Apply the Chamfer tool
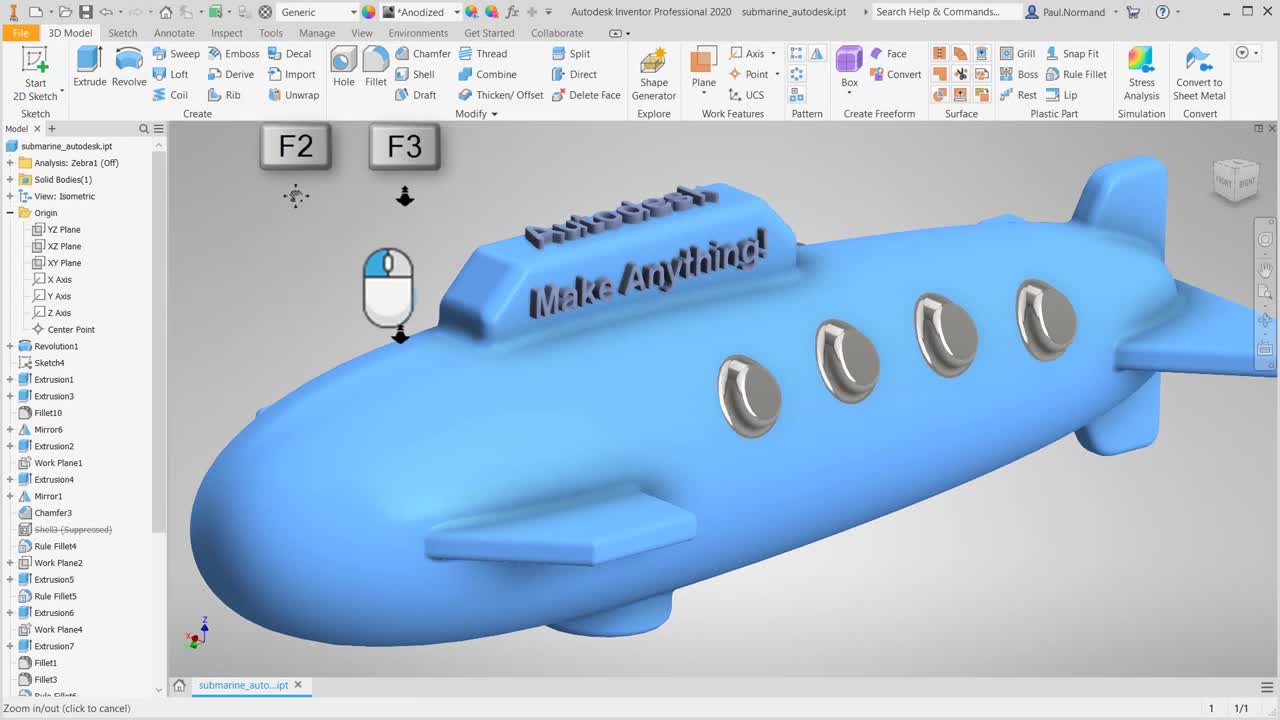 (423, 54)
